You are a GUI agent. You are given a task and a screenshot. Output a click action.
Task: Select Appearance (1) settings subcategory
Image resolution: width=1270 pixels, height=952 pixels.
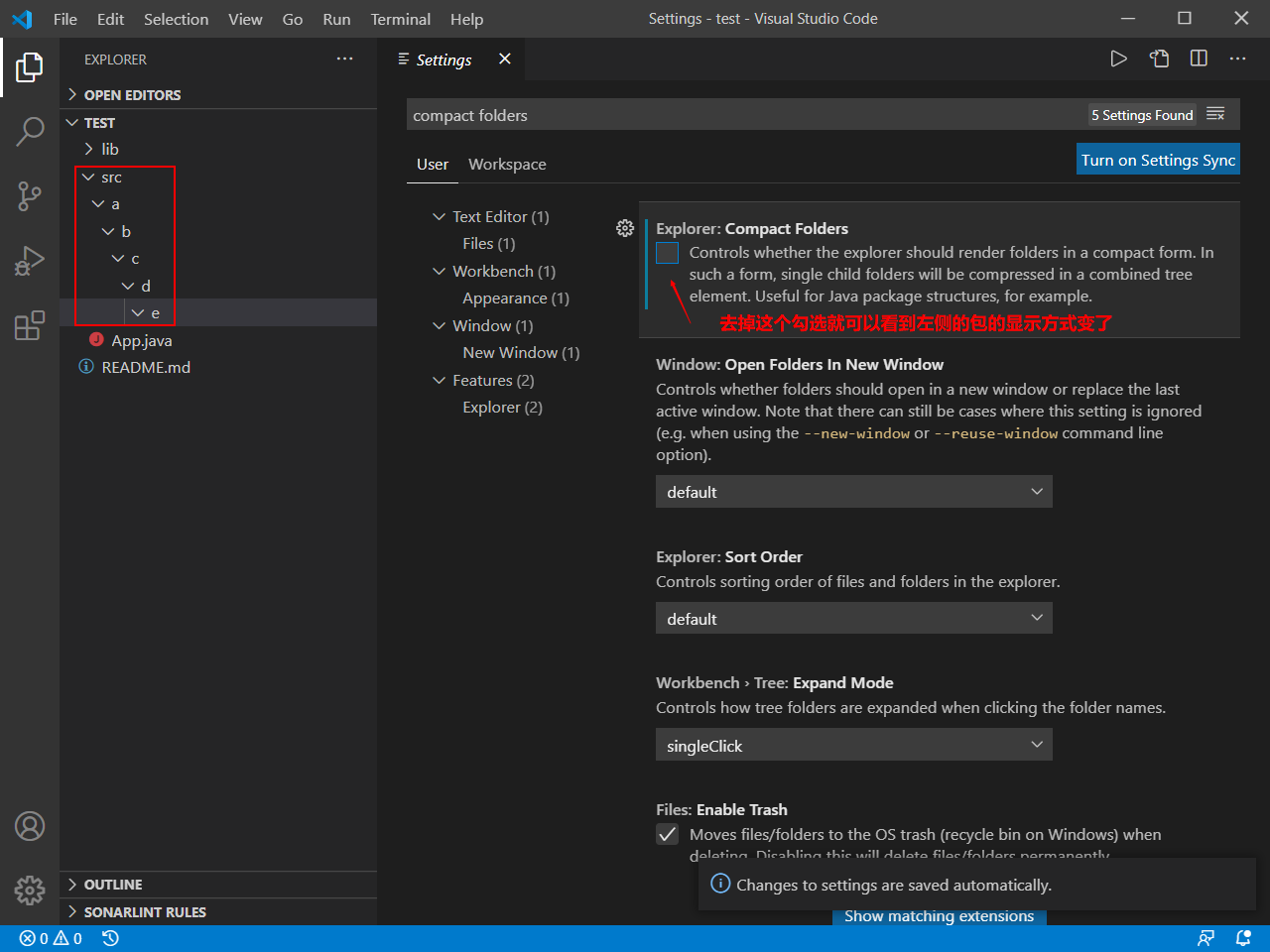(x=516, y=298)
